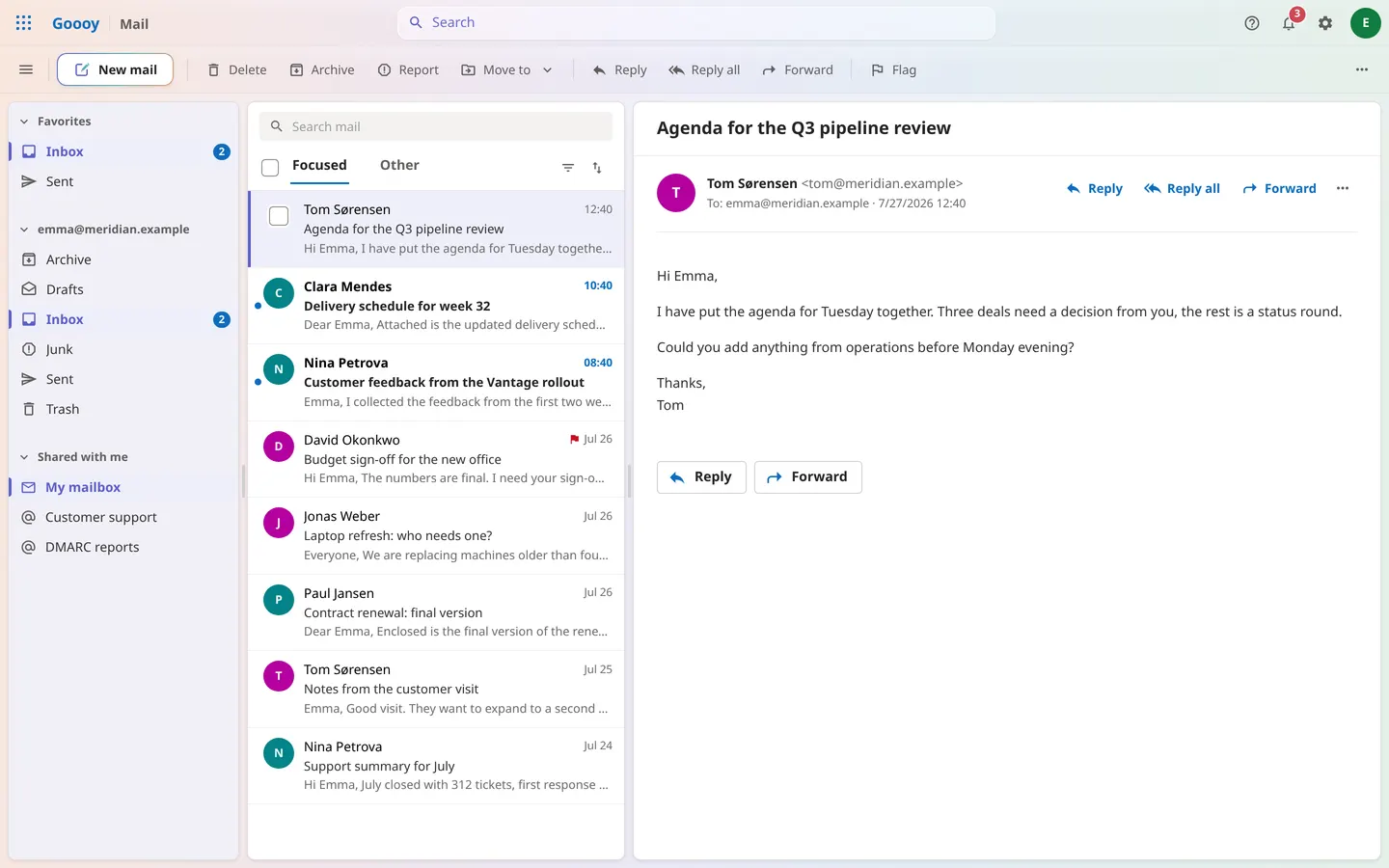Open the Delivery schedule for week 32 email
The height and width of the screenshot is (868, 1389).
[436, 306]
